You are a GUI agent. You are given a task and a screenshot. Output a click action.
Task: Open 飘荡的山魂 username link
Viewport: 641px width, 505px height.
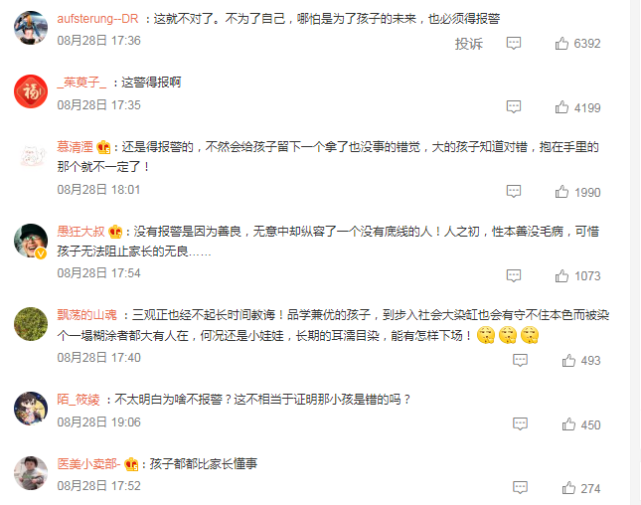(x=87, y=315)
